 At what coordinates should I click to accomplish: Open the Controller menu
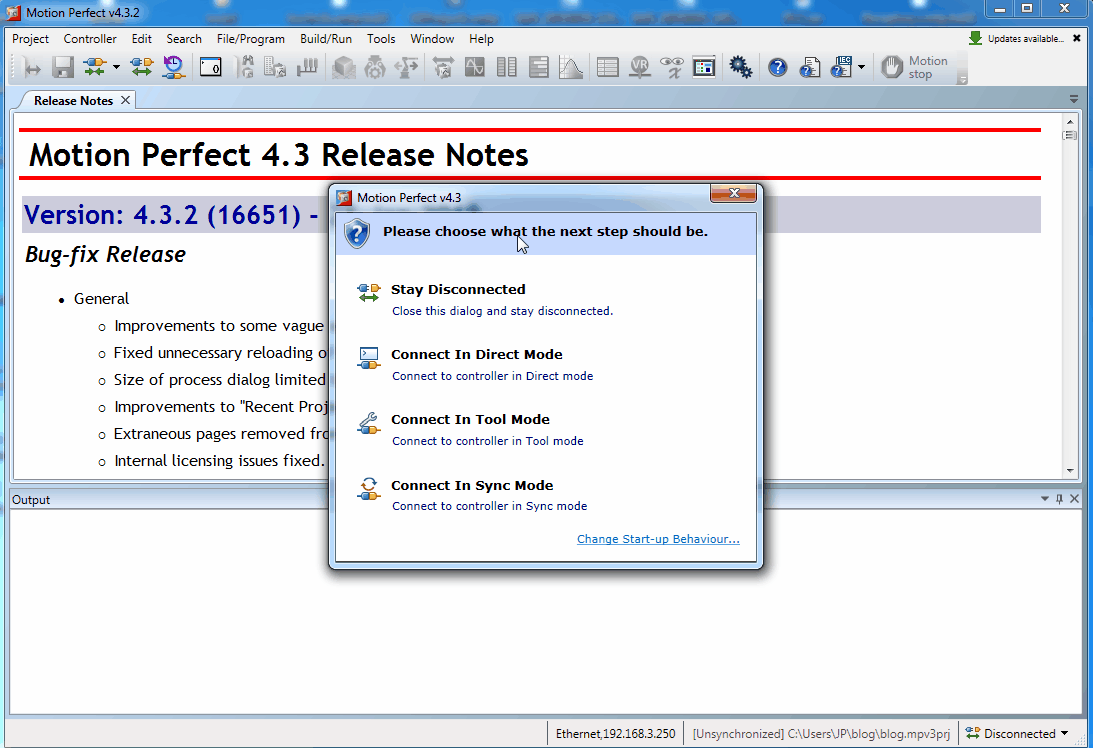90,39
